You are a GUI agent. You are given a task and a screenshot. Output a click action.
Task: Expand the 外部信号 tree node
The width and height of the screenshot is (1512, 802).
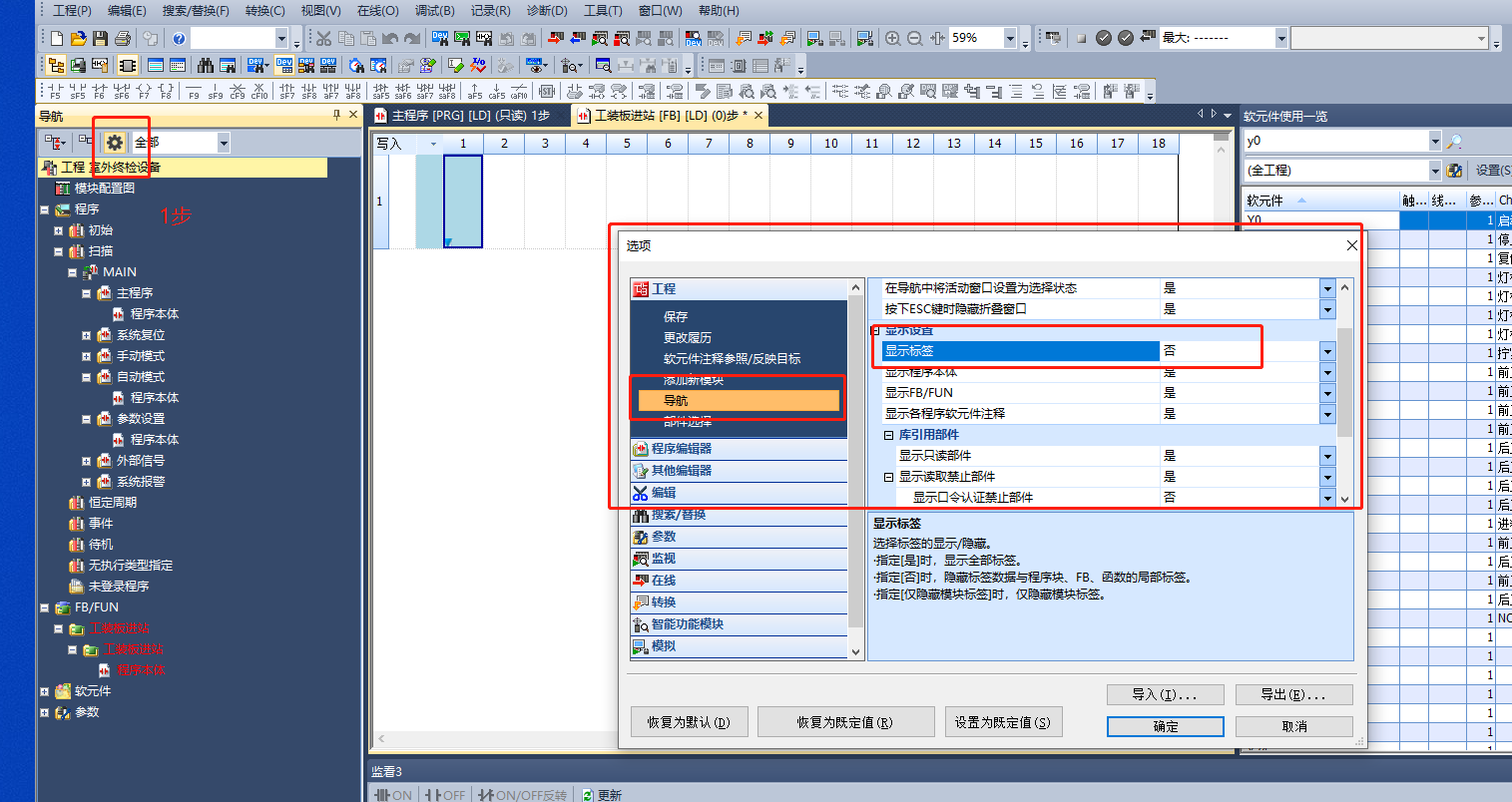click(87, 461)
